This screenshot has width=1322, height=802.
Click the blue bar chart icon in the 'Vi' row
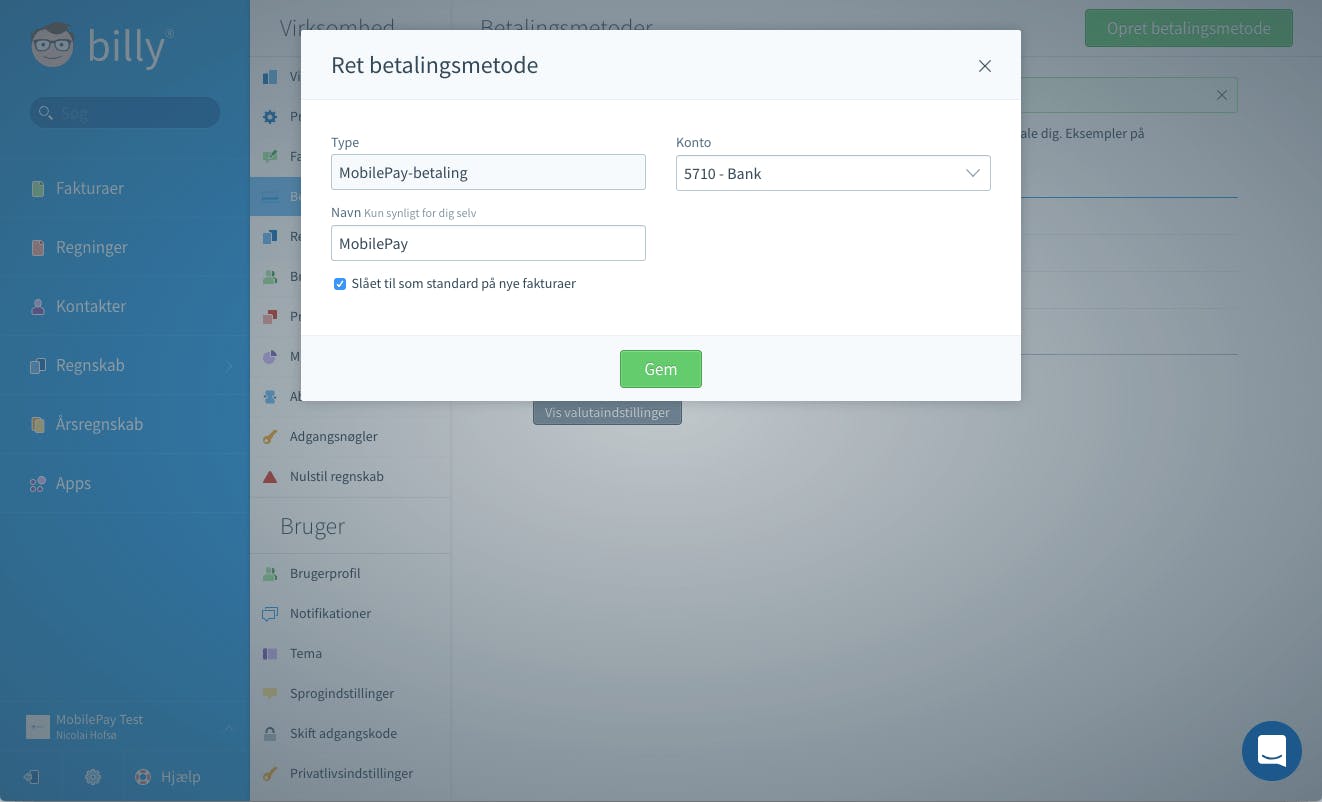[x=270, y=76]
